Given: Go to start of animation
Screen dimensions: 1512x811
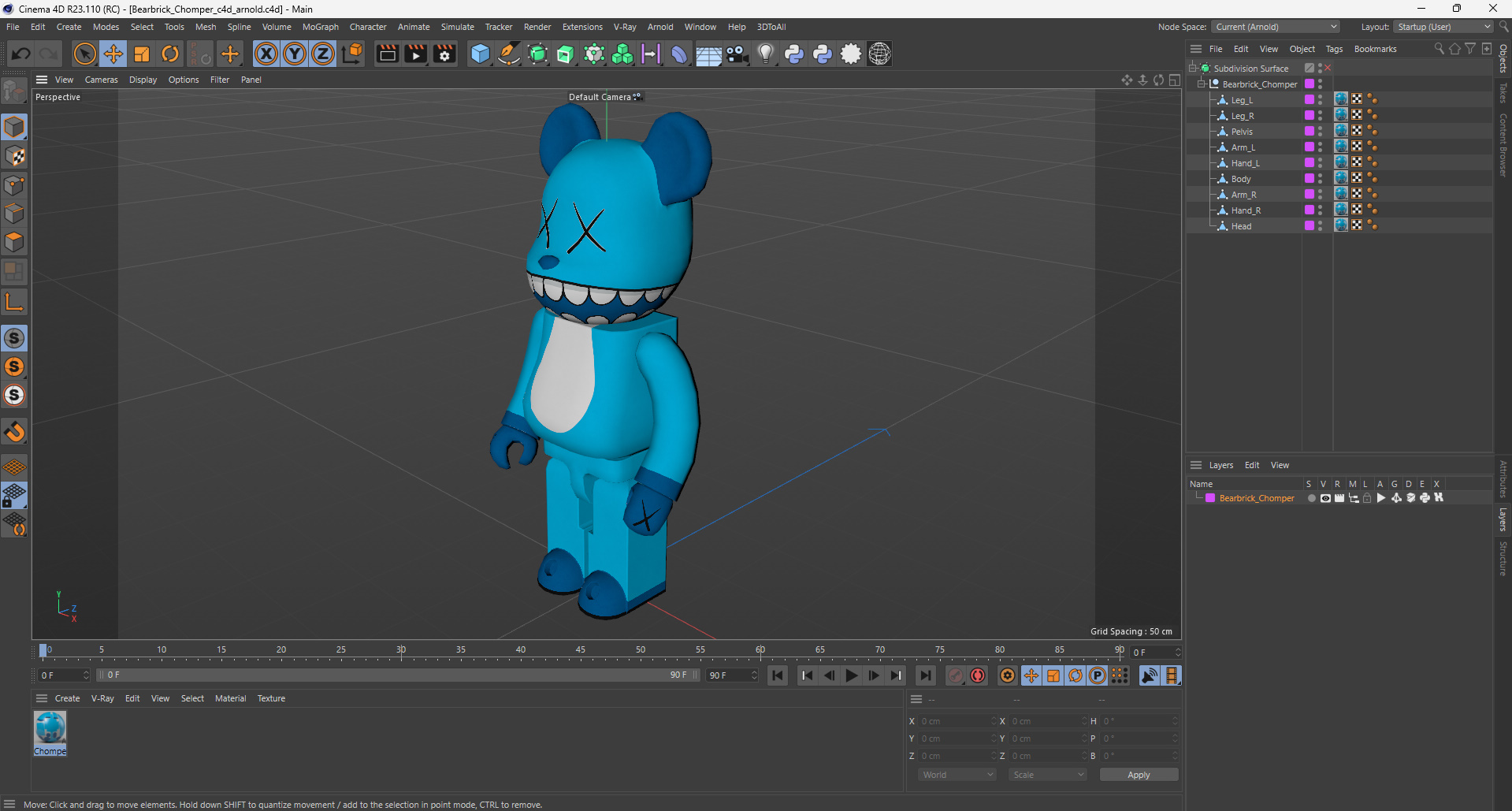Looking at the screenshot, I should coord(778,675).
